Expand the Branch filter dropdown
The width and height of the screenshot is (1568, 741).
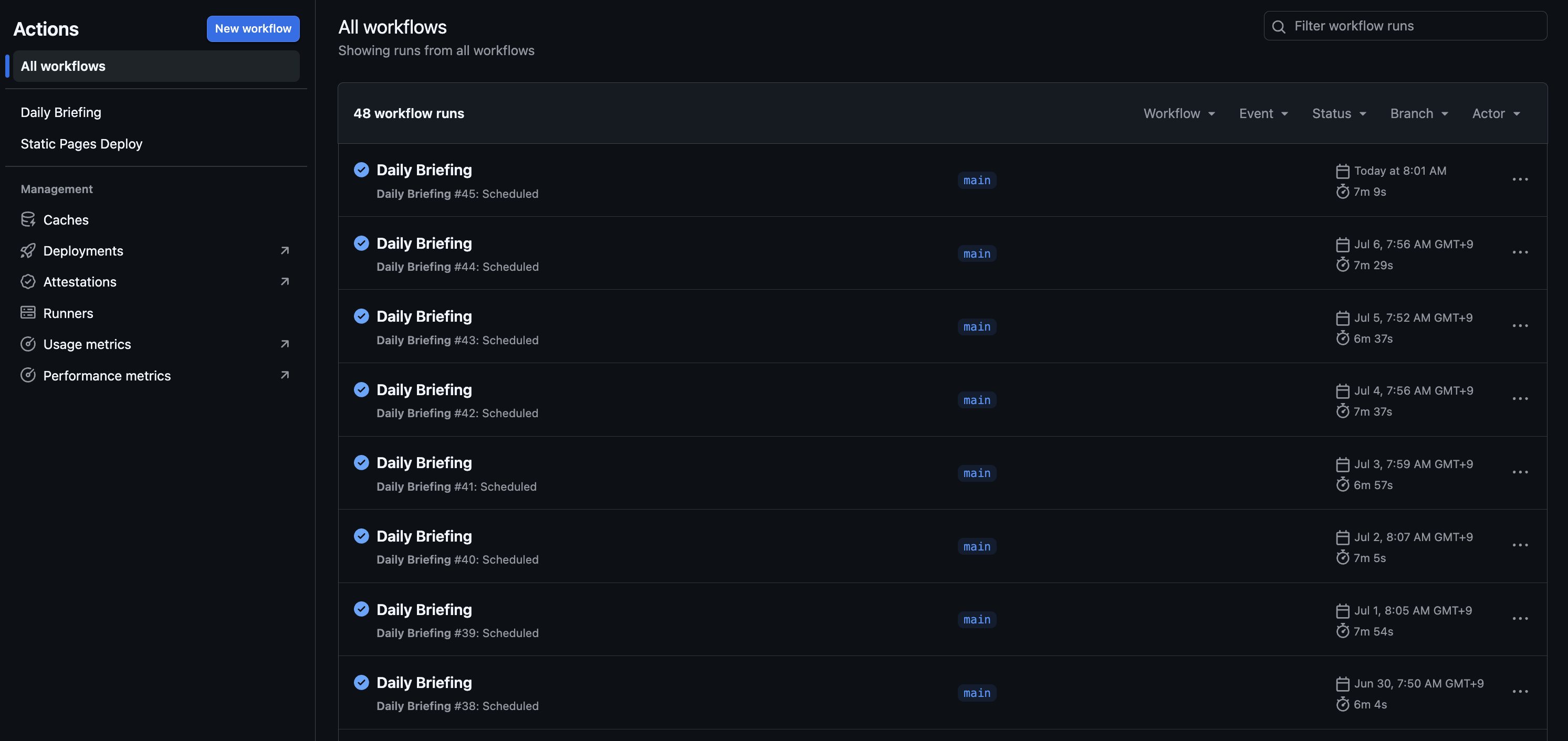pyautogui.click(x=1418, y=113)
